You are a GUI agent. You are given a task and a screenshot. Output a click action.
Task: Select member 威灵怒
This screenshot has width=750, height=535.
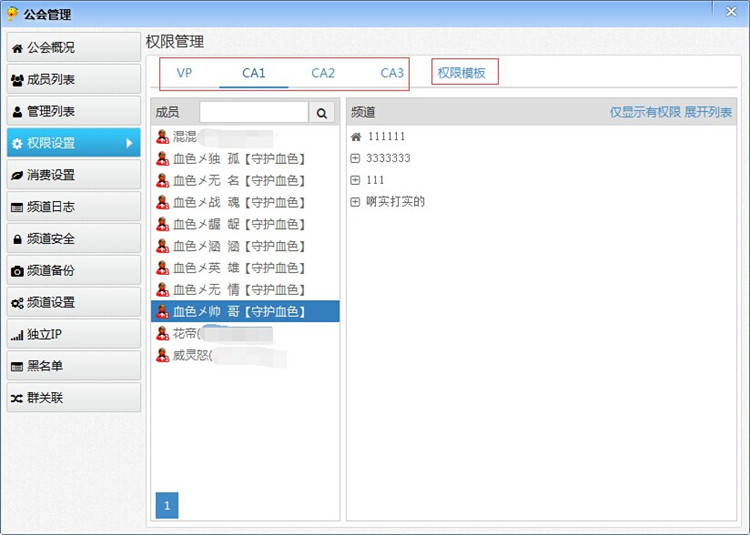pos(245,355)
